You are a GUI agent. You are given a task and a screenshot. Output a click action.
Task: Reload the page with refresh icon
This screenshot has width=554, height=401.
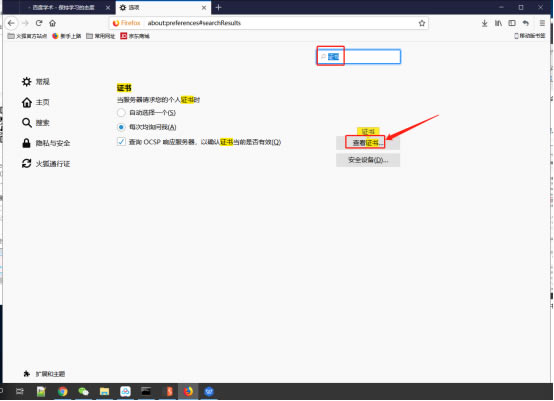39,23
